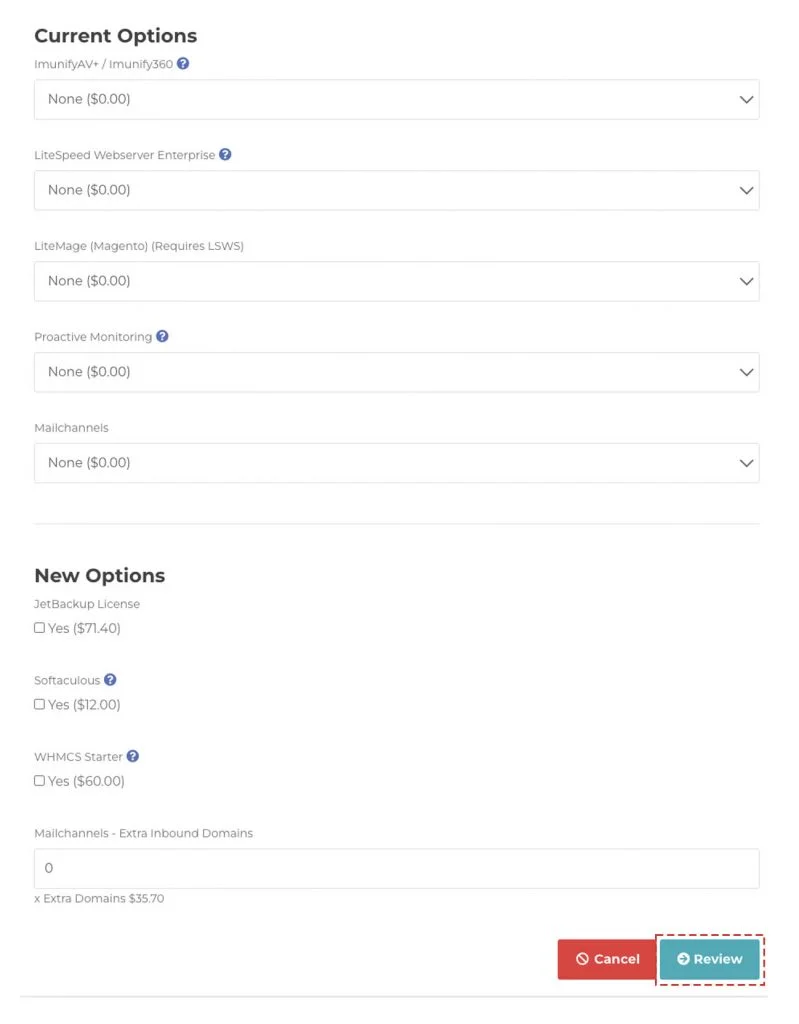Click the prohibition icon inside Cancel button
This screenshot has height=1024, width=799.
point(585,959)
